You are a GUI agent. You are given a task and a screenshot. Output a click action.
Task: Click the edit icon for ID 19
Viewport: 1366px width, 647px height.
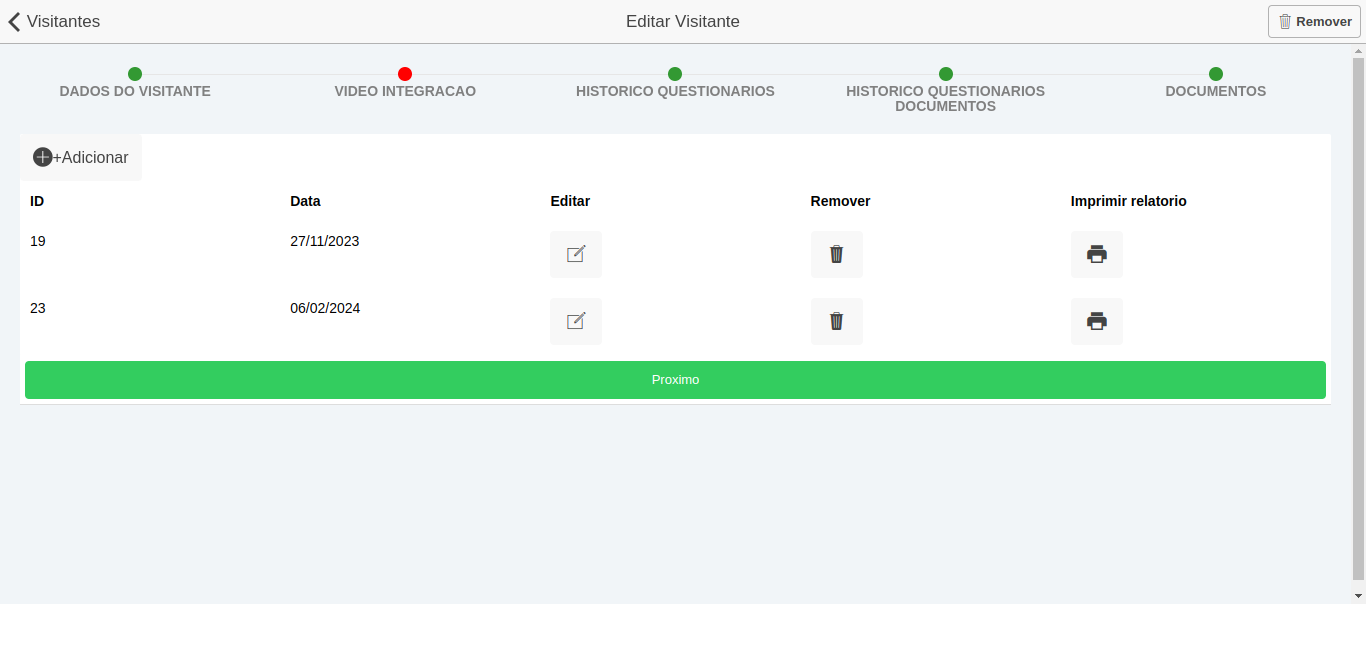tap(576, 254)
